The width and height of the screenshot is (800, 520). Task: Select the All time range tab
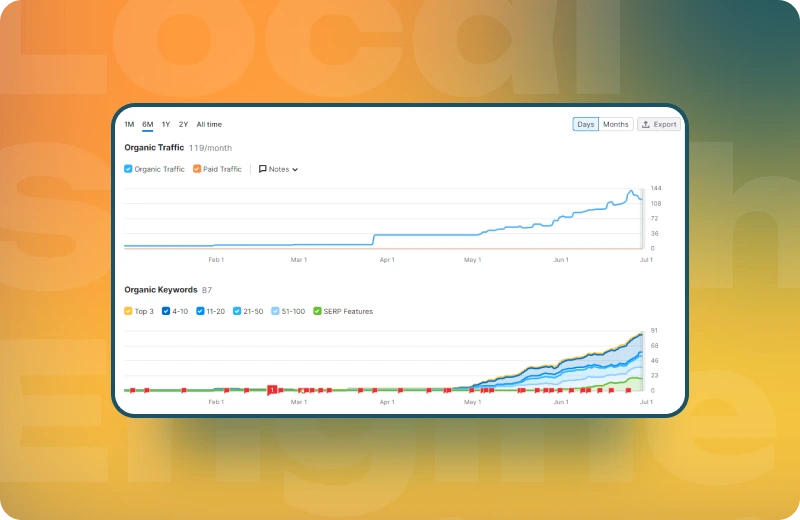tap(209, 124)
